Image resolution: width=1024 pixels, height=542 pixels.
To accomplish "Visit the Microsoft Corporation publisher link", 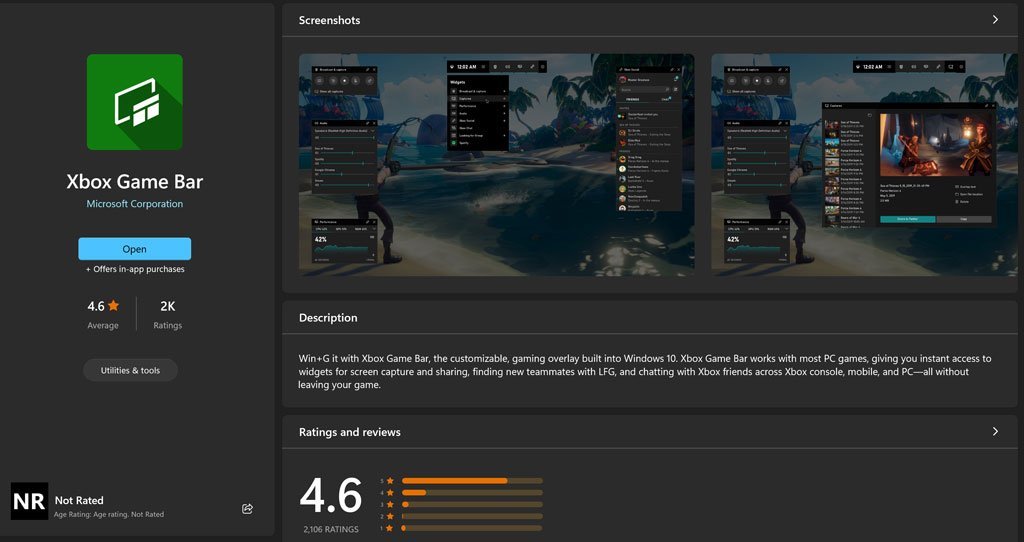I will pos(135,204).
